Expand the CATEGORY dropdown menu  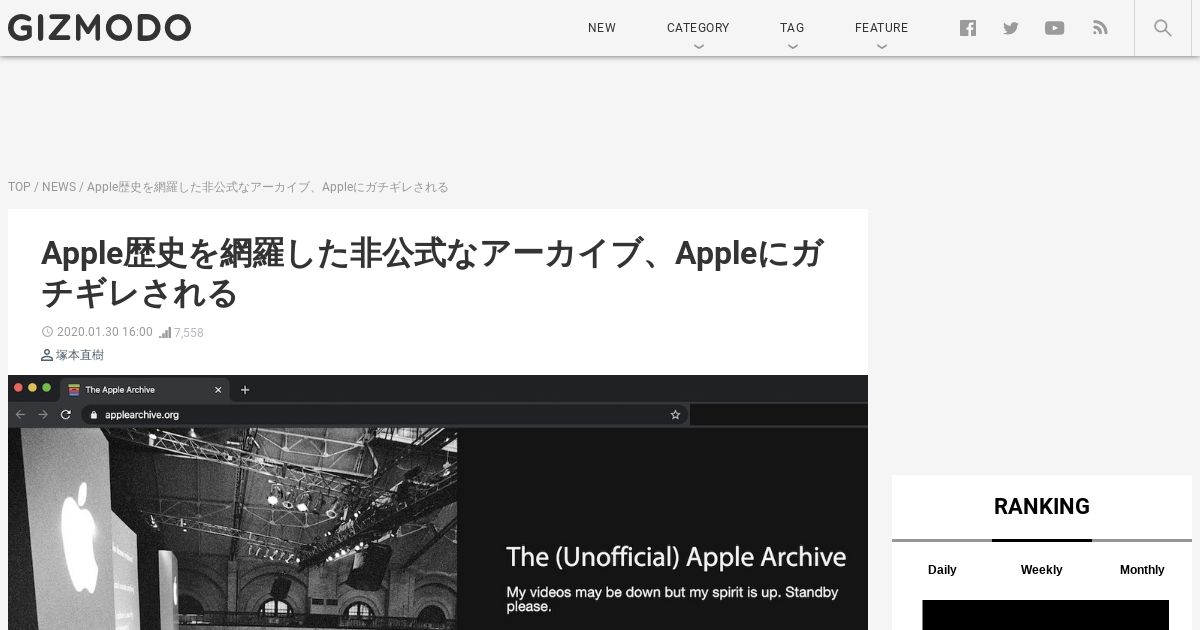(x=698, y=28)
